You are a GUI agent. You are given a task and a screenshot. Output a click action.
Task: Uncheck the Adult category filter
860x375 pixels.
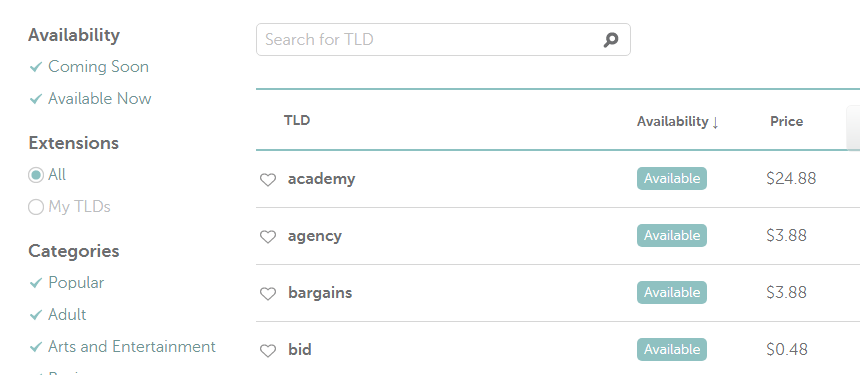58,315
